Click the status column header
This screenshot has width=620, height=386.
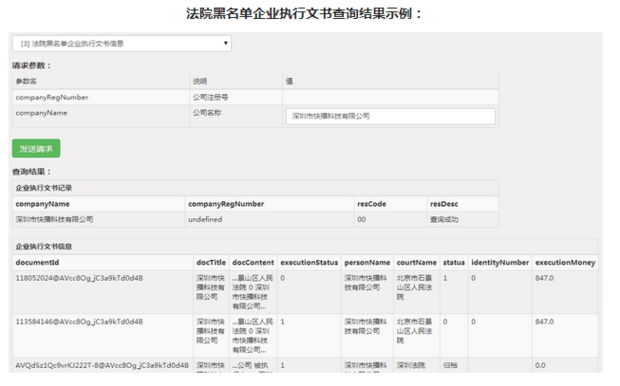tap(454, 263)
